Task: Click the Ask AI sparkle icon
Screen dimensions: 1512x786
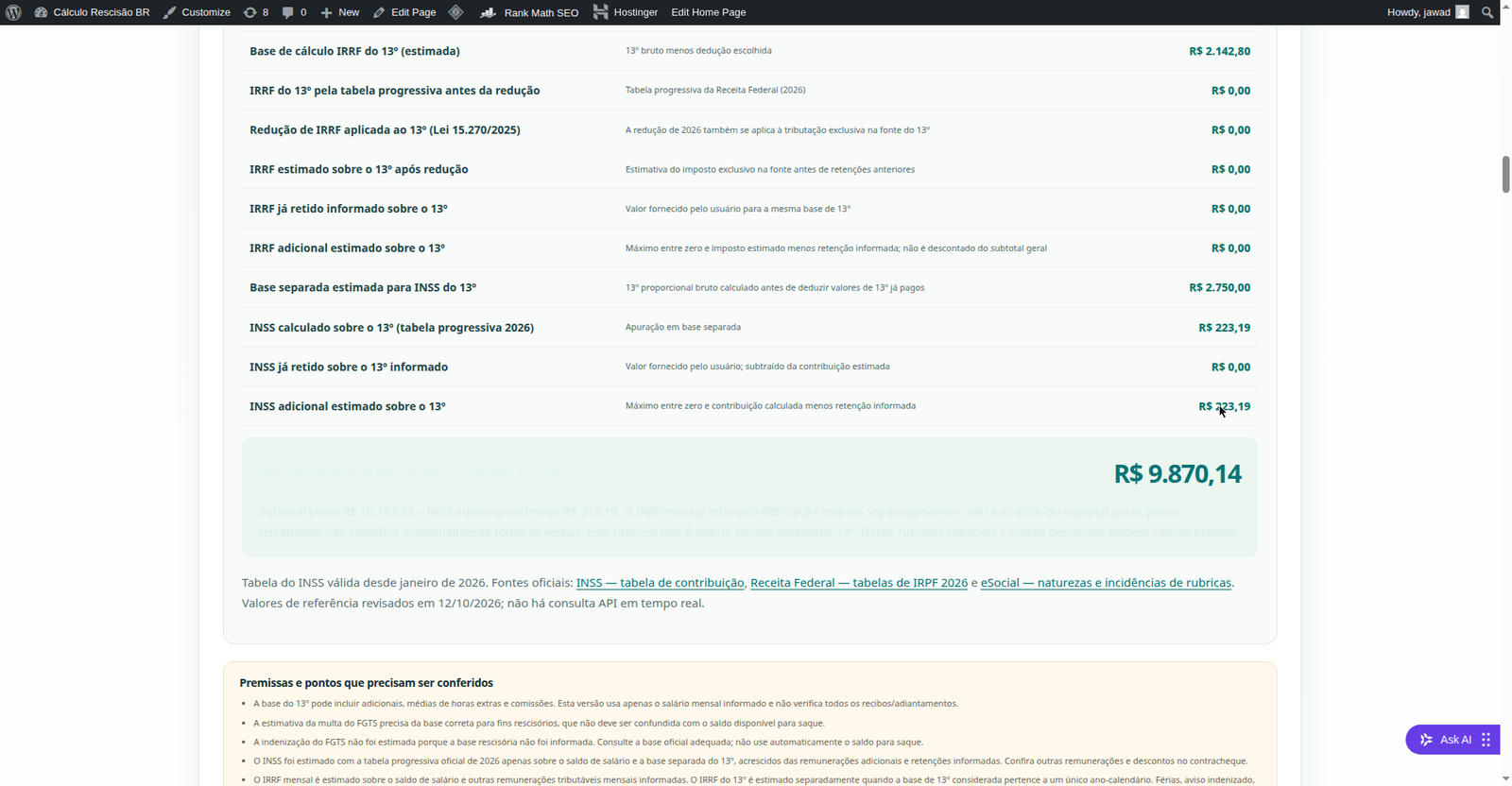Action: pyautogui.click(x=1426, y=740)
